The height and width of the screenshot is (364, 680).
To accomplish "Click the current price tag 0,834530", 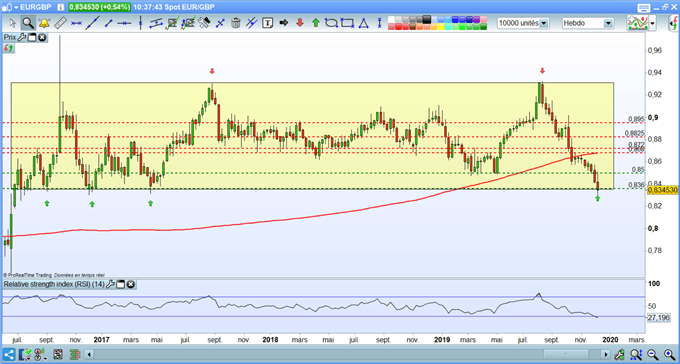I will coord(662,190).
